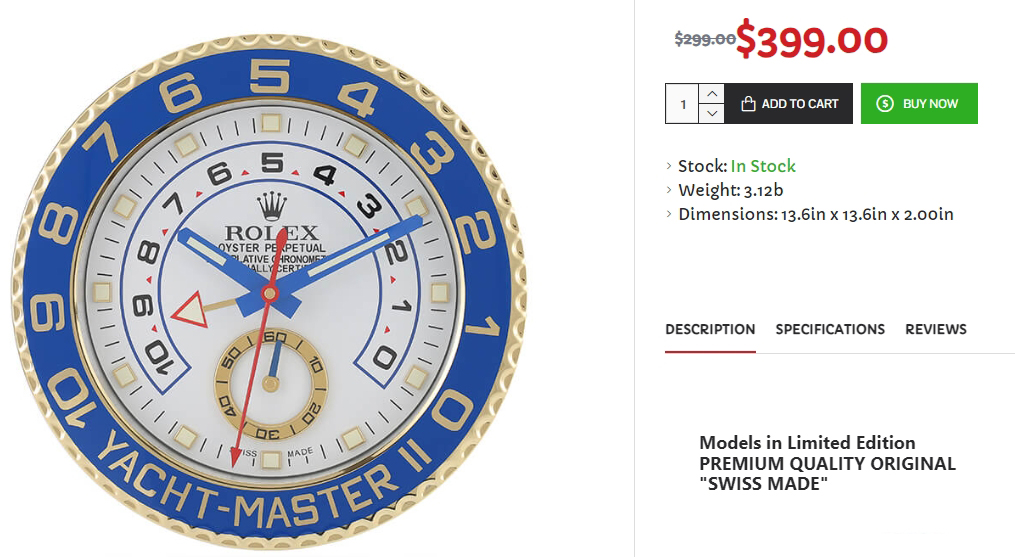Click the red triangle countdown pointer on dial
Viewport: 1015px width, 557px height.
coord(190,310)
